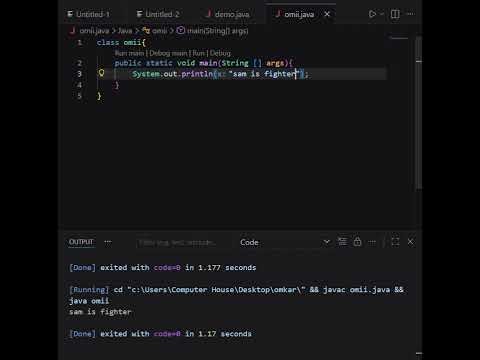Click "sam is fighter" output line
Viewport: 480px width, 360px height.
(x=100, y=312)
